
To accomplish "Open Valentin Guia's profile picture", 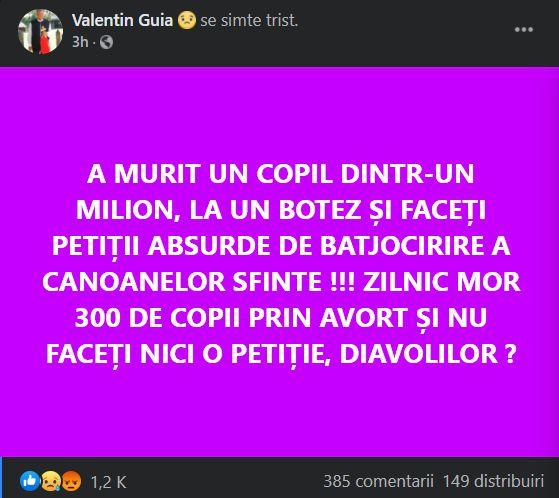I will click(40, 31).
